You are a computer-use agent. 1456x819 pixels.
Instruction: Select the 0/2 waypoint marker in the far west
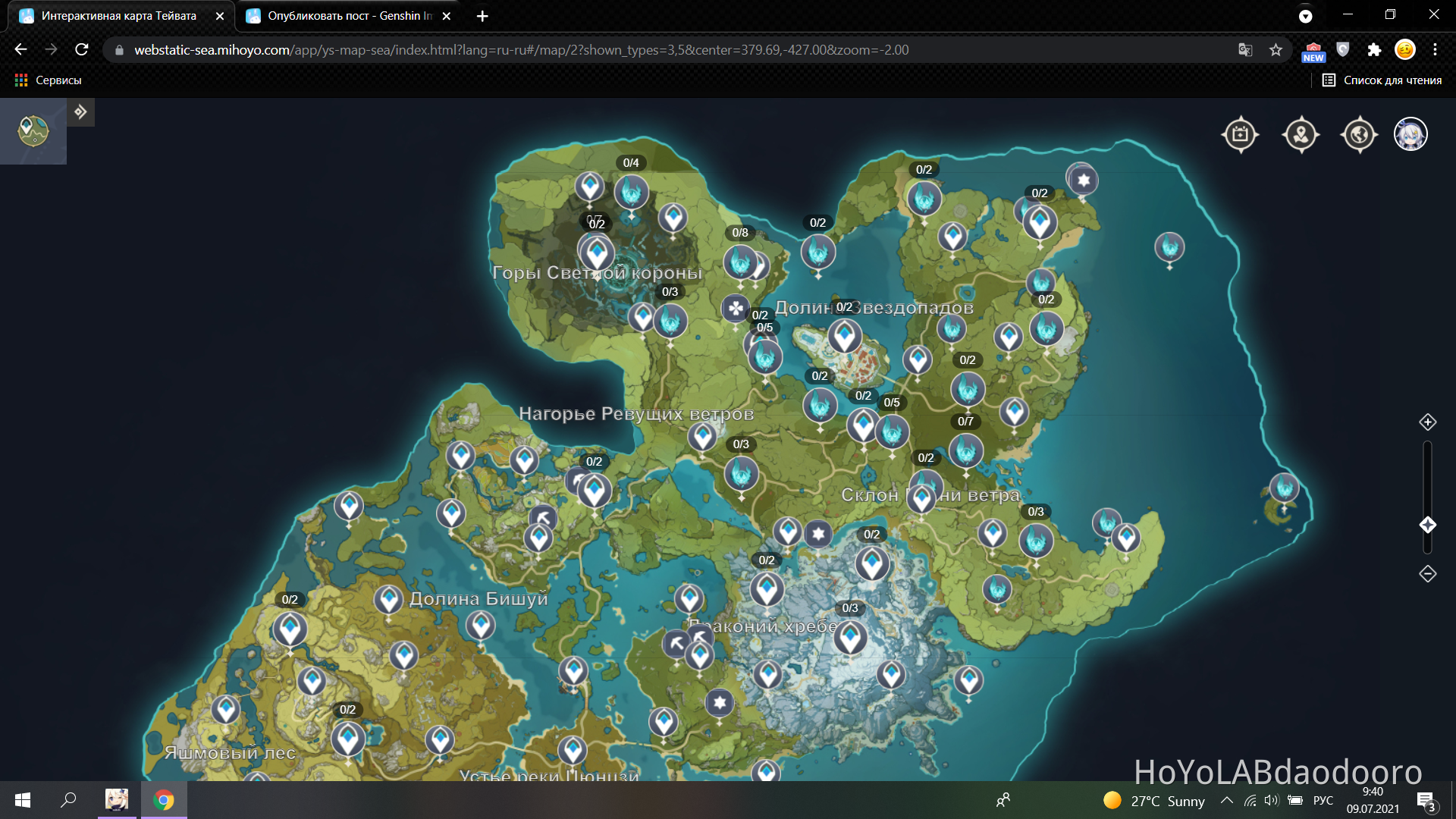tap(290, 629)
